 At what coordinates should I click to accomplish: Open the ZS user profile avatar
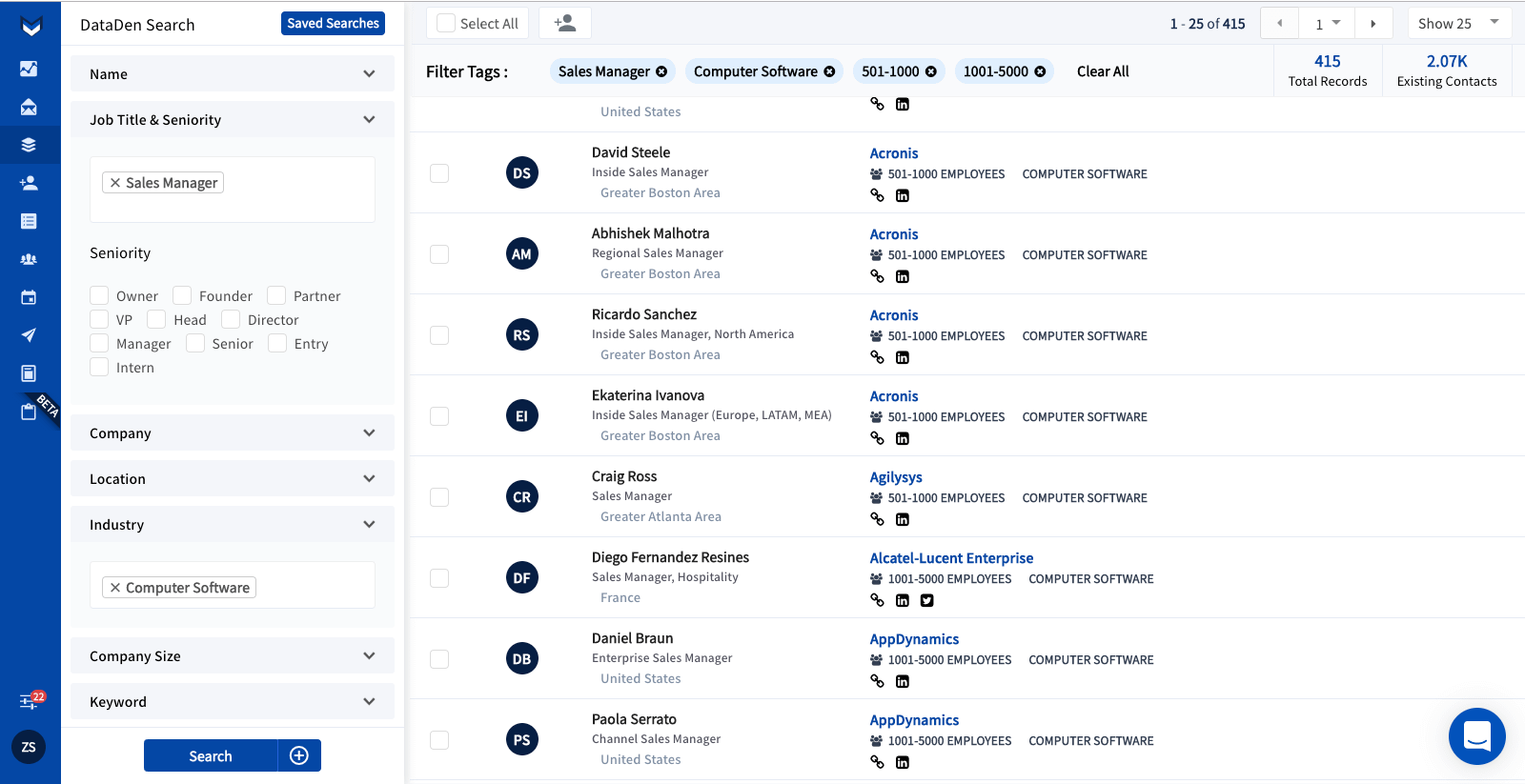tap(29, 747)
